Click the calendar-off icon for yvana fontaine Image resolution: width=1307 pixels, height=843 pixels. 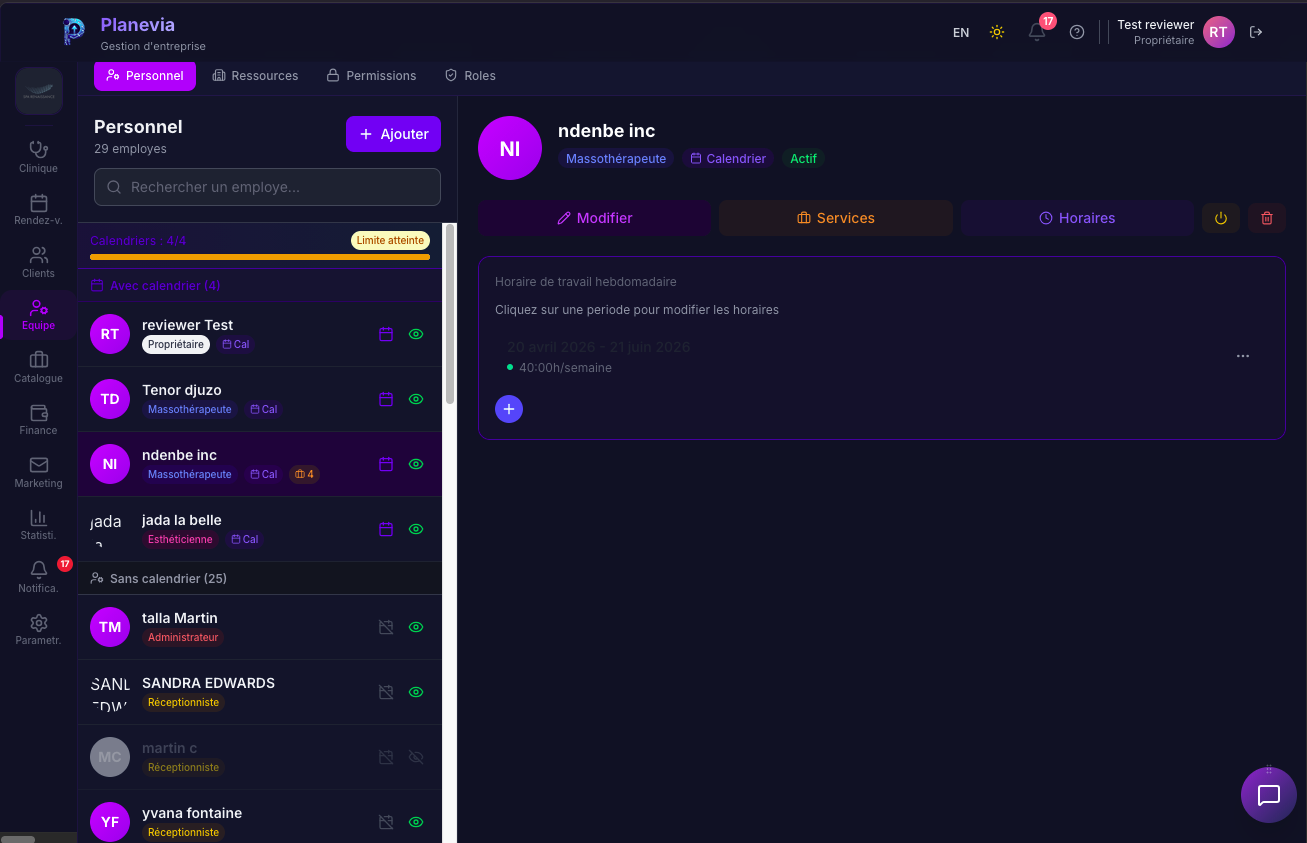pyautogui.click(x=386, y=822)
